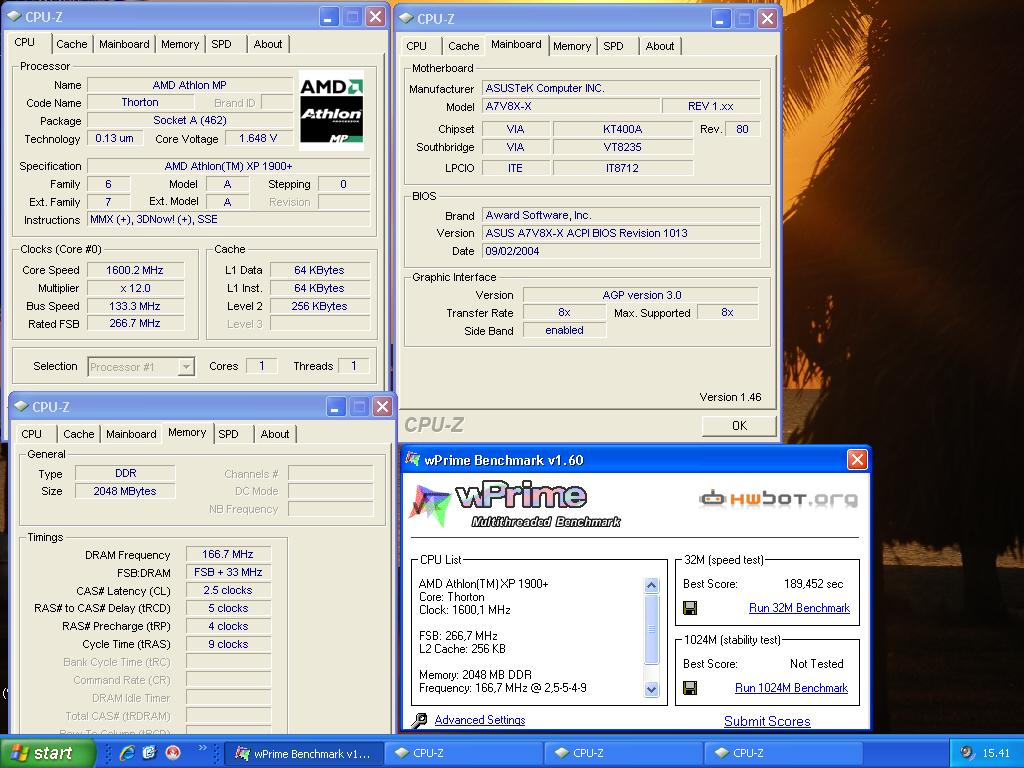Click the second quick launch icon in taskbar
The width and height of the screenshot is (1024, 768).
[150, 753]
